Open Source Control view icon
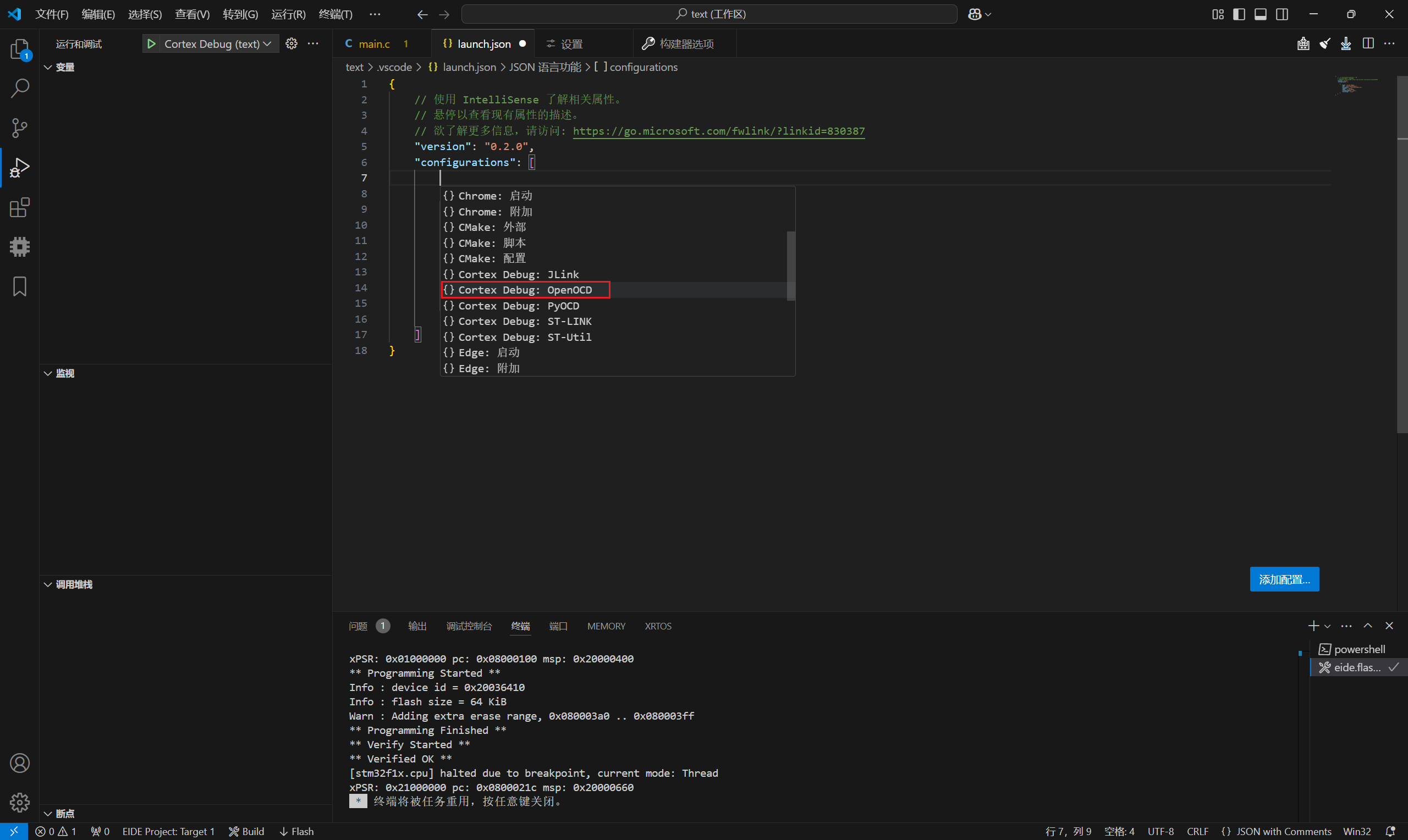The image size is (1408, 840). pyautogui.click(x=20, y=128)
